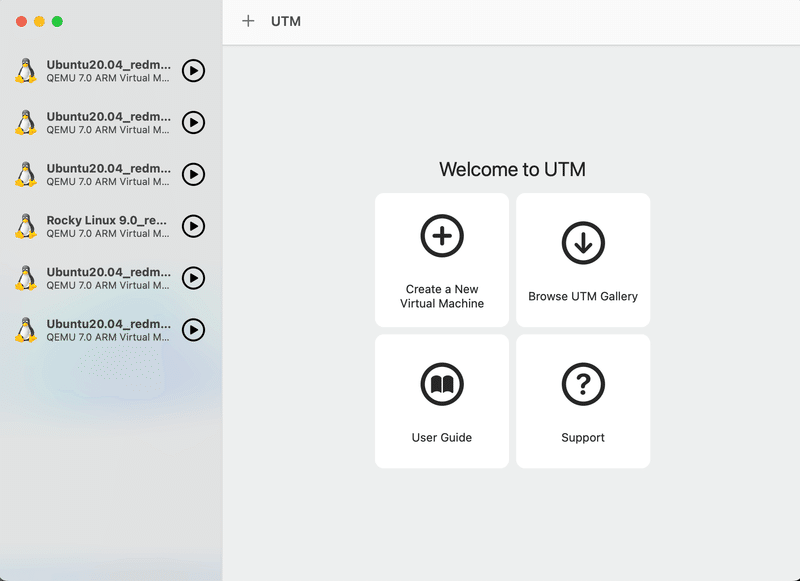The height and width of the screenshot is (581, 800).
Task: Start the Rocky Linux 9.0 VM with its play button
Action: click(x=193, y=226)
